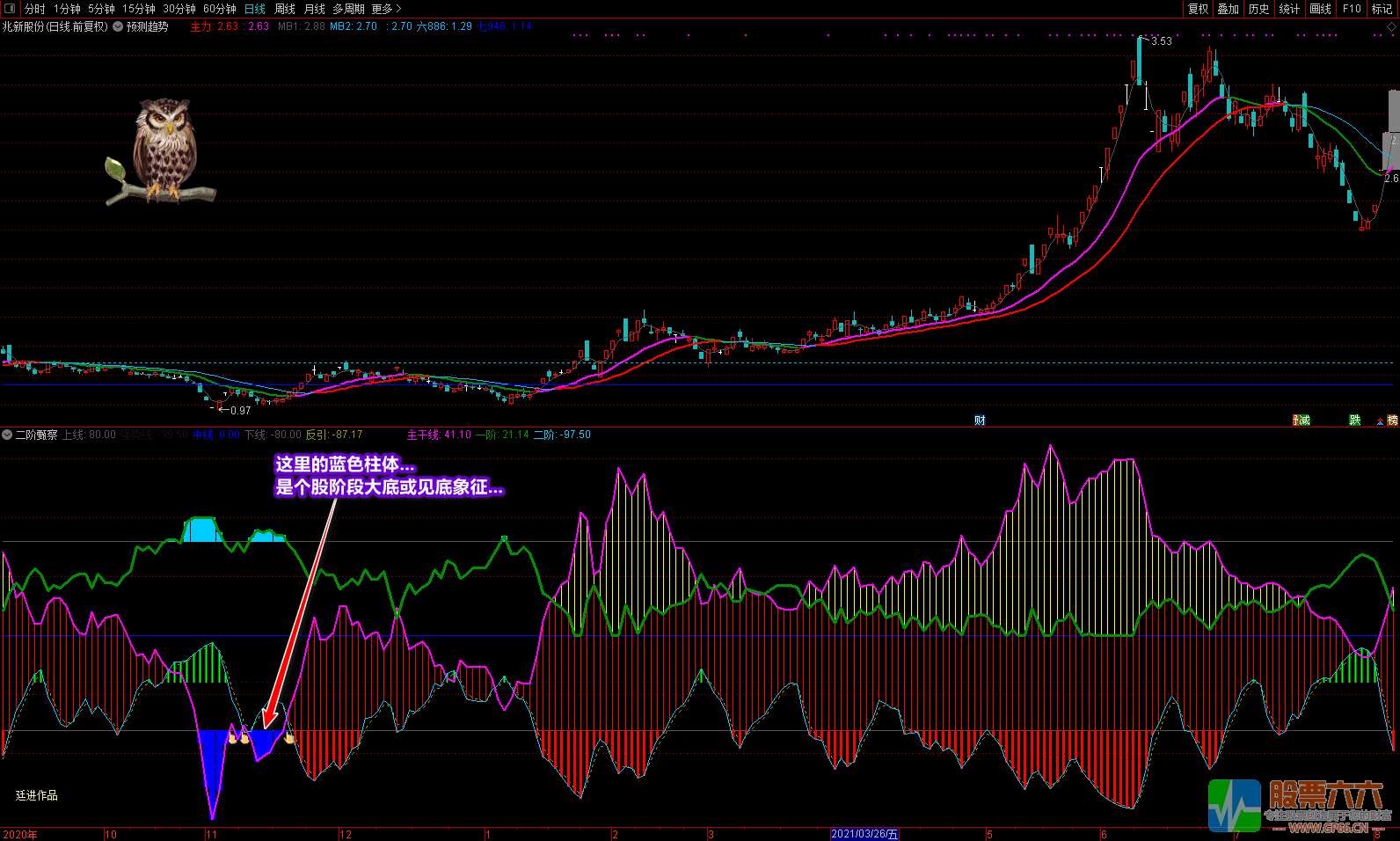Select the 60分钟 period tab
1400x841 pixels.
pos(220,9)
